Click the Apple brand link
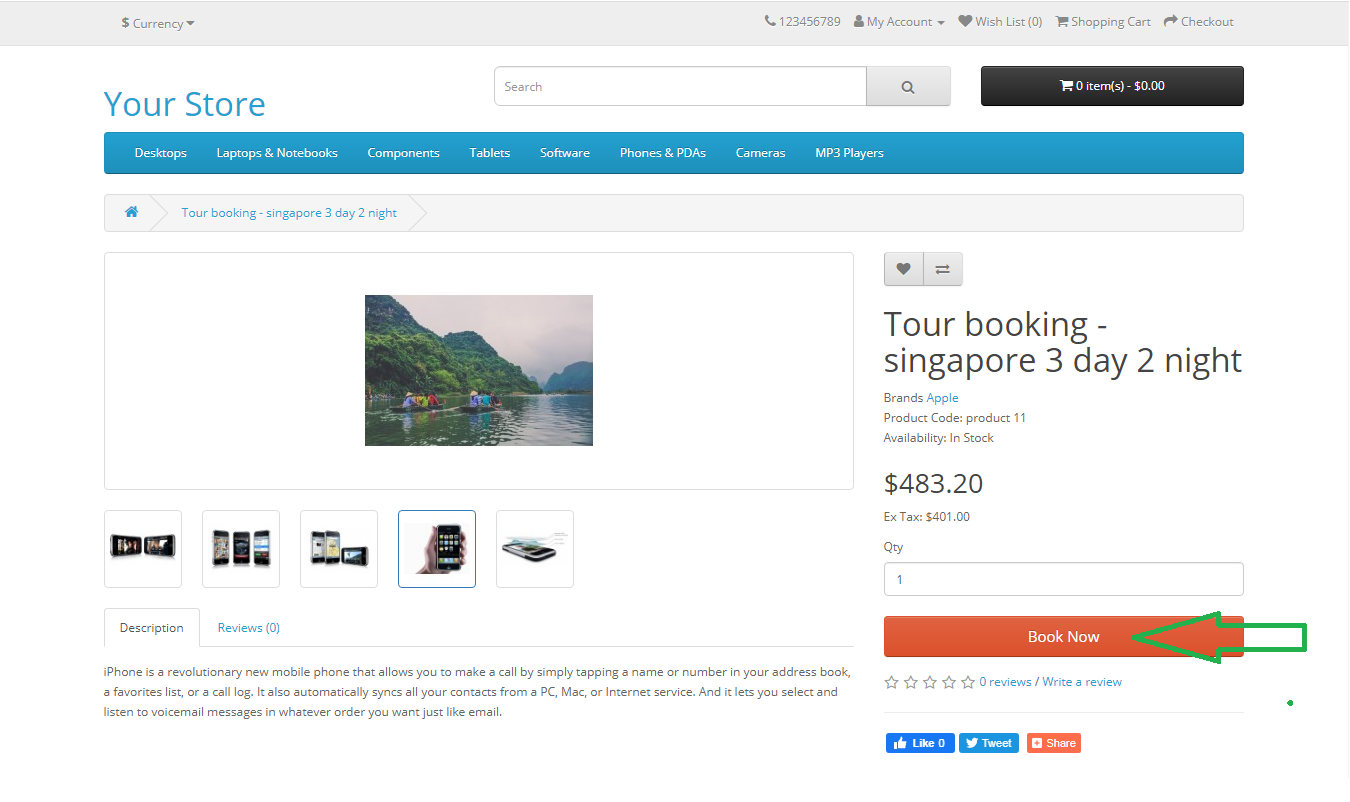 [x=942, y=398]
